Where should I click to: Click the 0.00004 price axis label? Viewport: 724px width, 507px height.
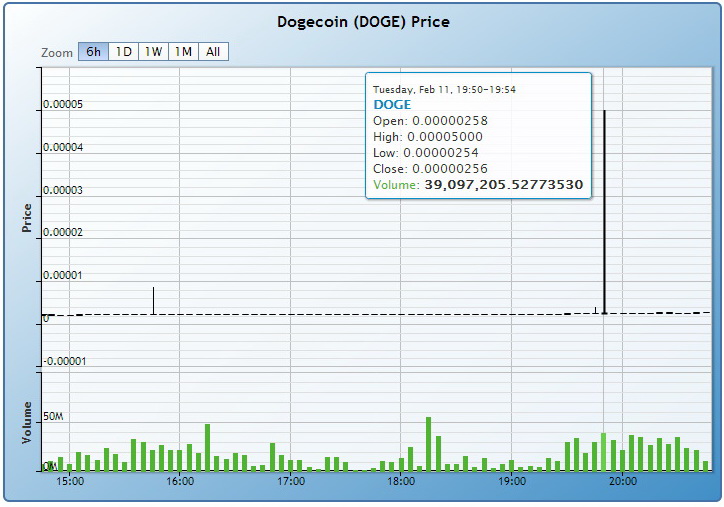click(63, 147)
